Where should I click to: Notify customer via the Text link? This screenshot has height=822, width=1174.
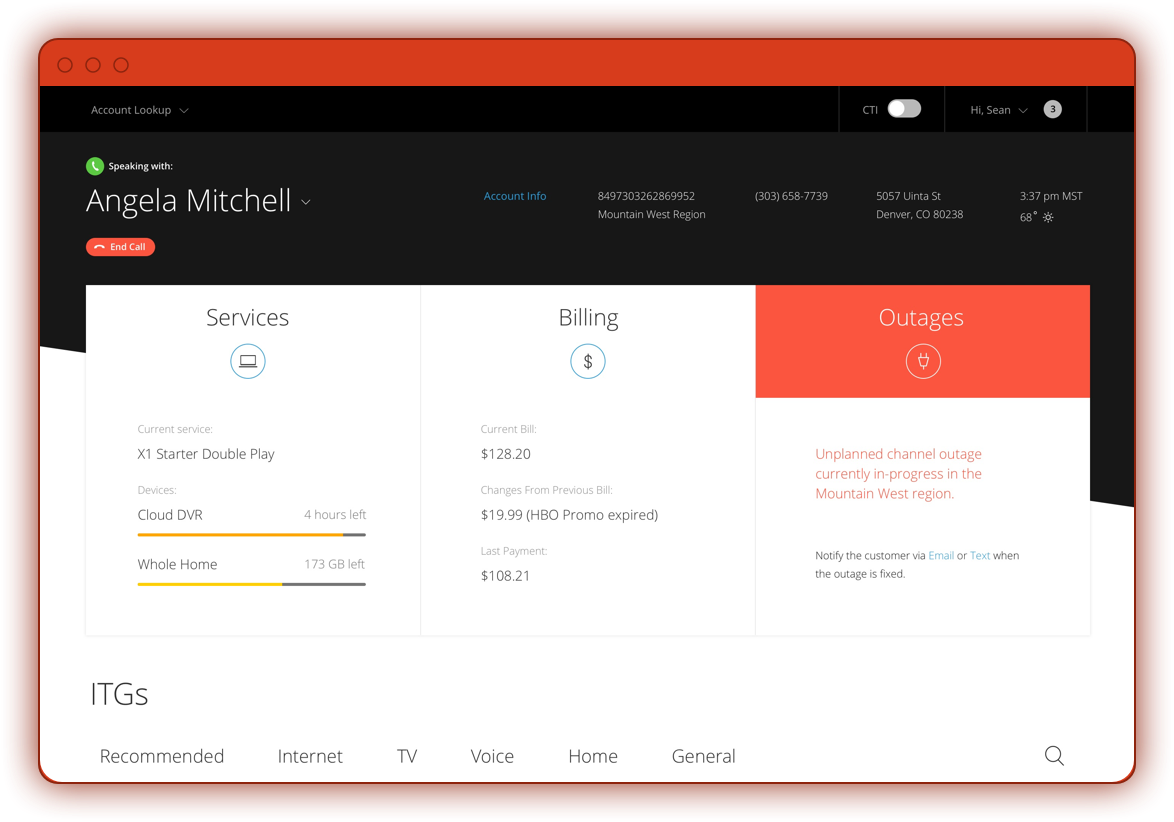click(x=980, y=555)
